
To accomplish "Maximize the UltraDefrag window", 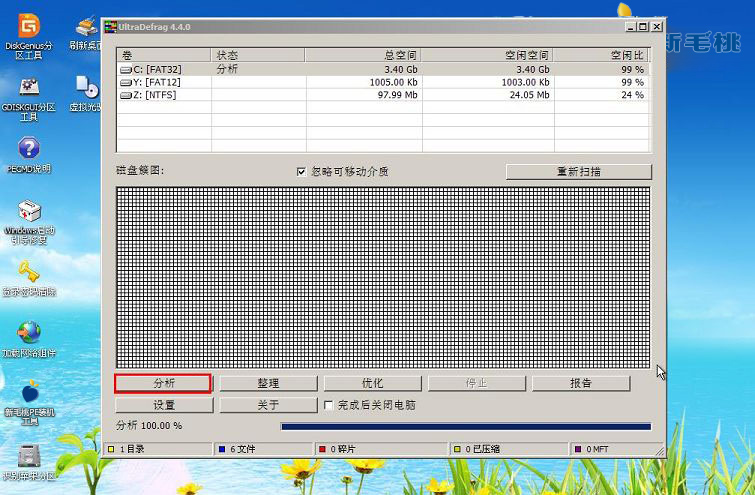I will point(643,27).
